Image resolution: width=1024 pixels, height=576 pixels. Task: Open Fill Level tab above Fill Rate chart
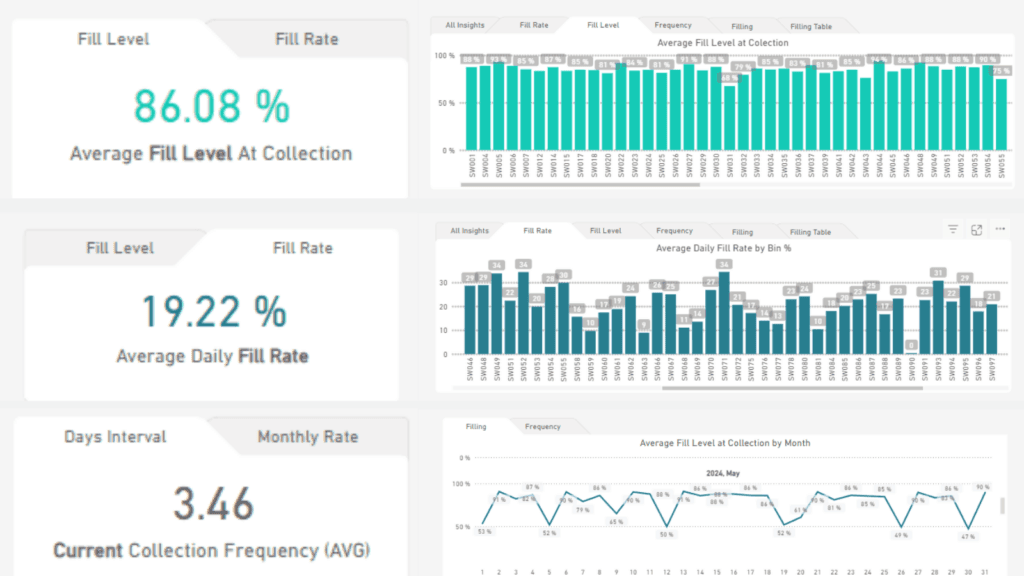pos(605,231)
